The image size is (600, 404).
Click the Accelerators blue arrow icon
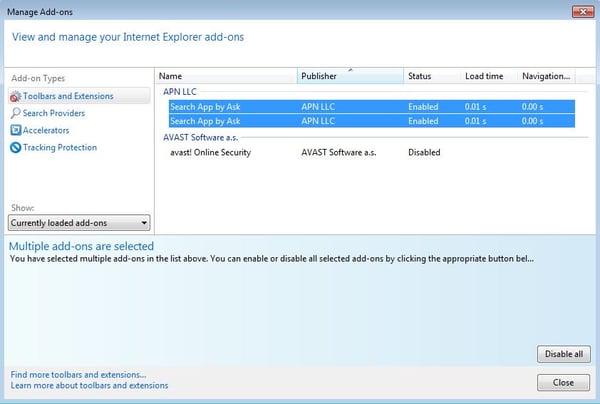[x=15, y=130]
